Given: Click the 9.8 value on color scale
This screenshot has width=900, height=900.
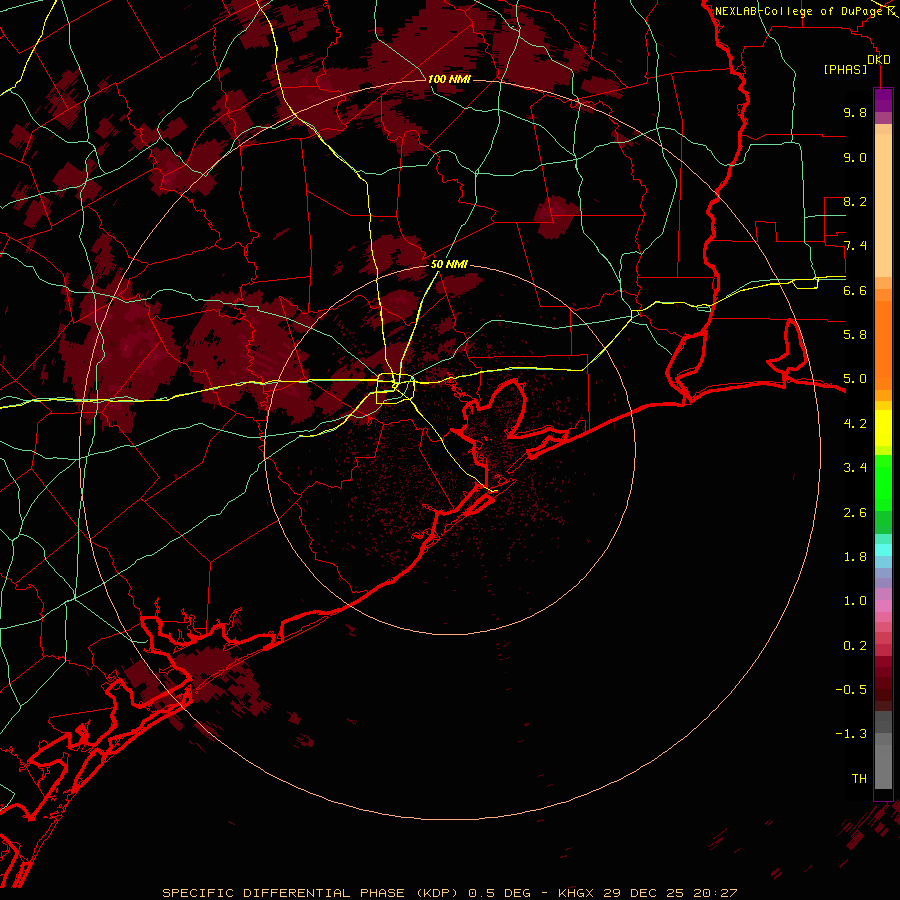Looking at the screenshot, I should click(855, 112).
